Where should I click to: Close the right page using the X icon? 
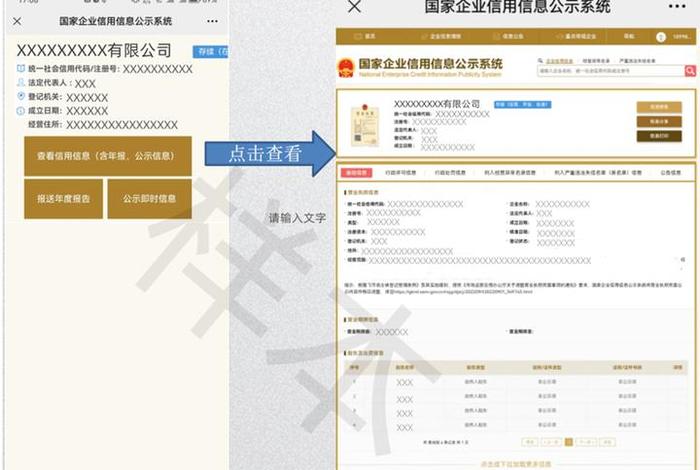tap(354, 6)
